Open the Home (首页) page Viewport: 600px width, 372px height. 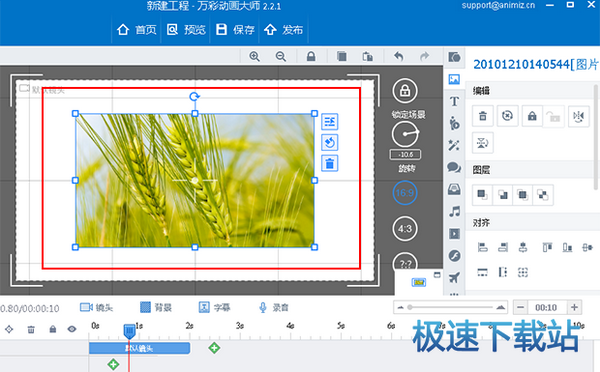pos(136,30)
